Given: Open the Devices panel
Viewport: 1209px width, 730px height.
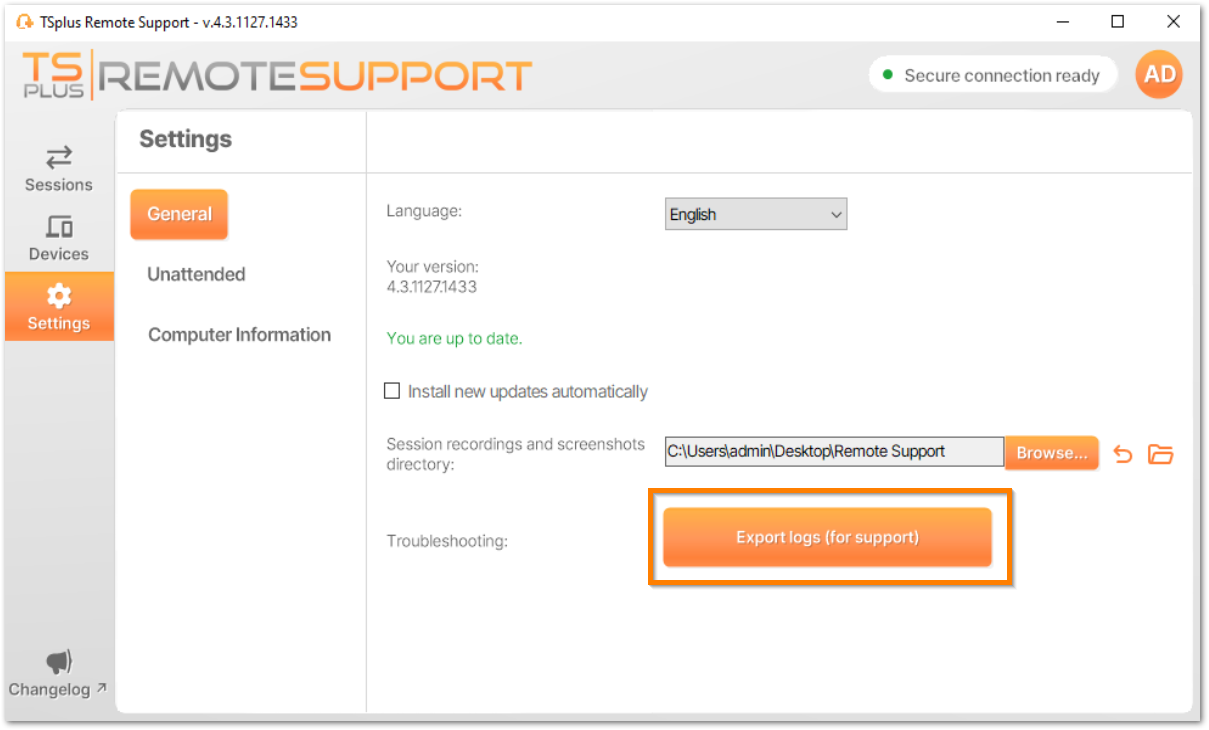Looking at the screenshot, I should (x=58, y=237).
